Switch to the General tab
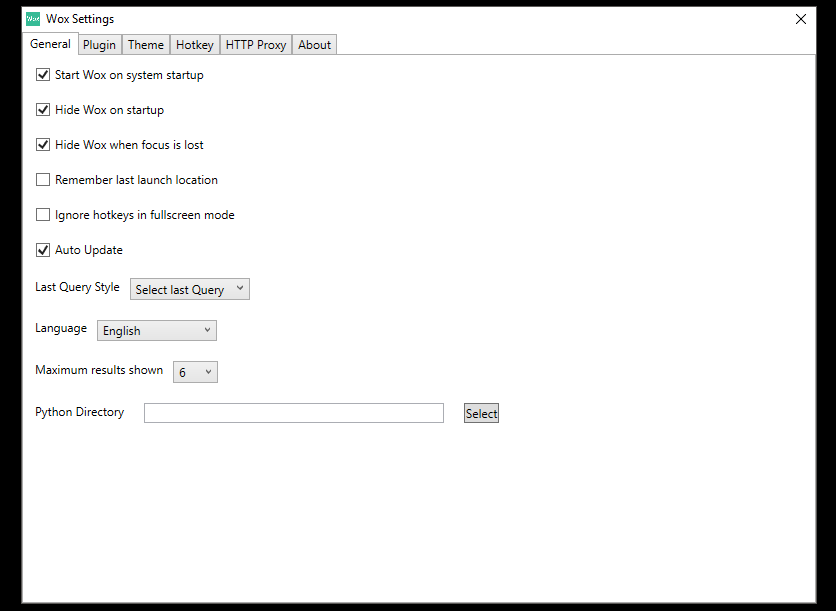 coord(50,44)
